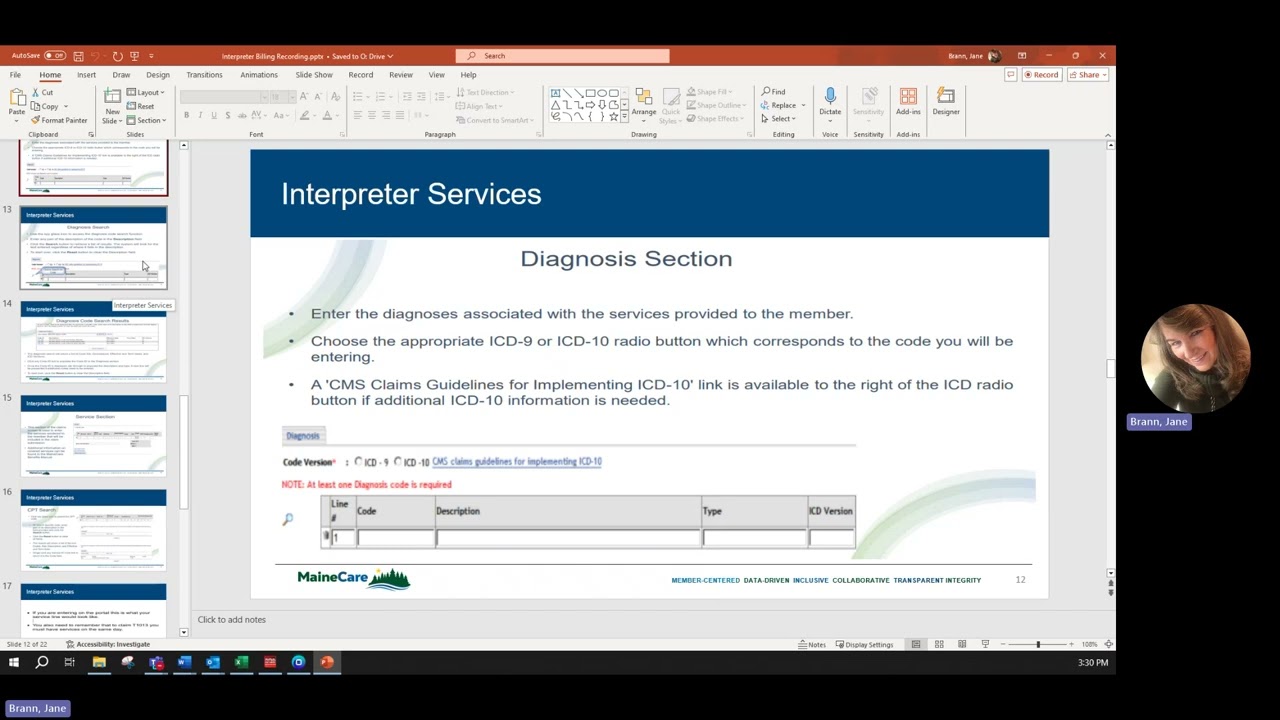Open File Explorer from taskbar

point(99,662)
